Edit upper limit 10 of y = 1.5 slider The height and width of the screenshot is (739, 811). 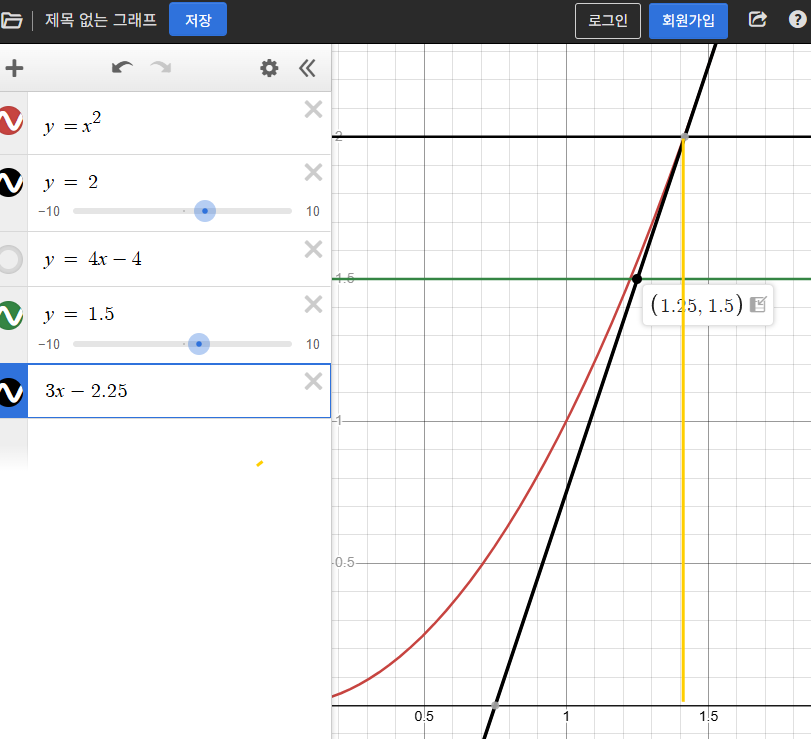313,344
